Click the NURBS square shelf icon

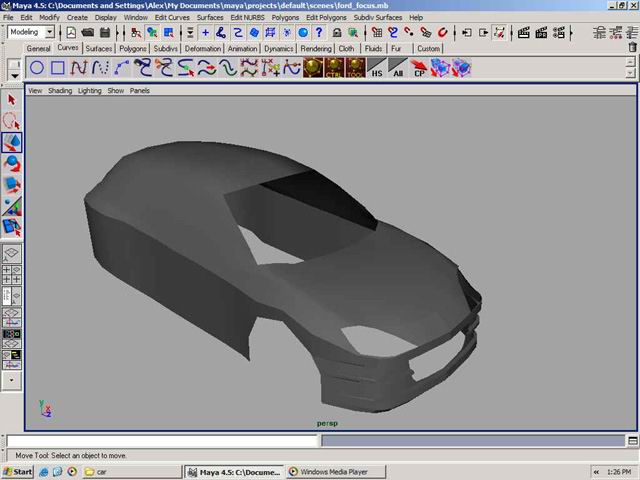click(58, 68)
